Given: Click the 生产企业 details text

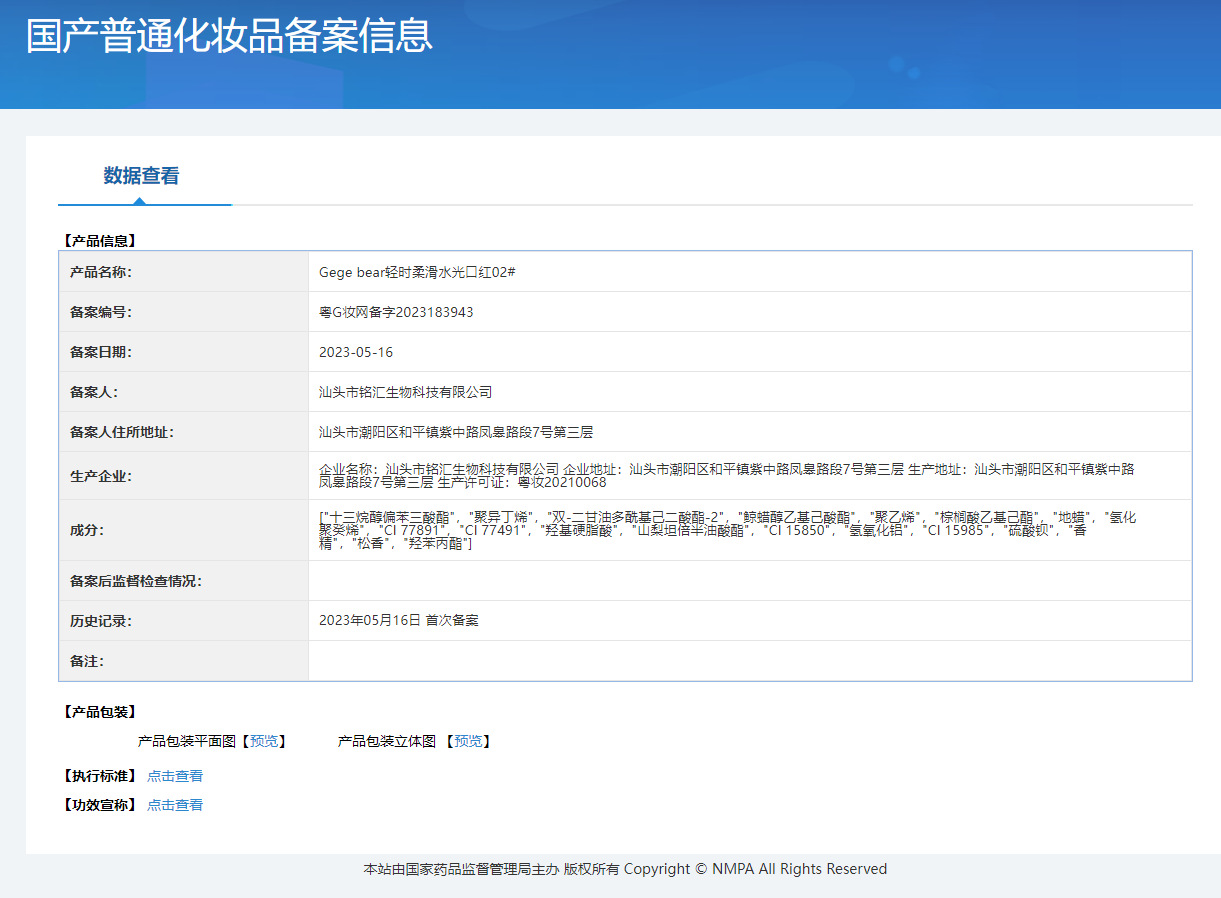Looking at the screenshot, I should click(x=726, y=475).
